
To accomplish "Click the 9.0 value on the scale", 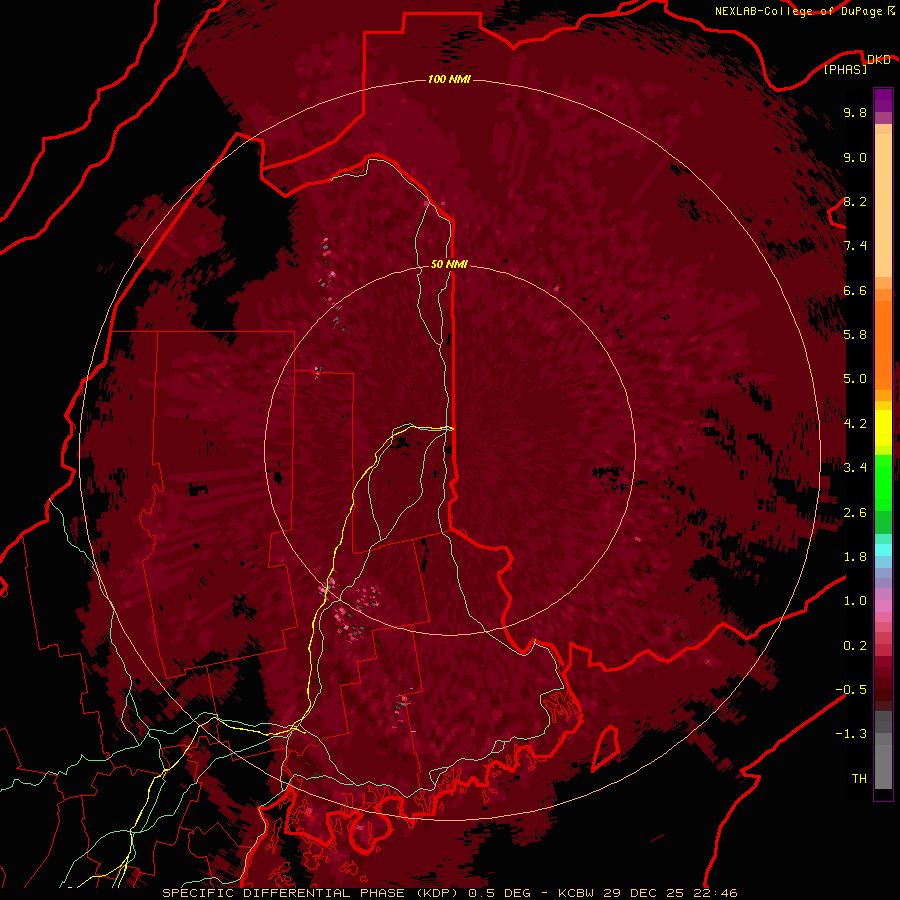I will (855, 157).
